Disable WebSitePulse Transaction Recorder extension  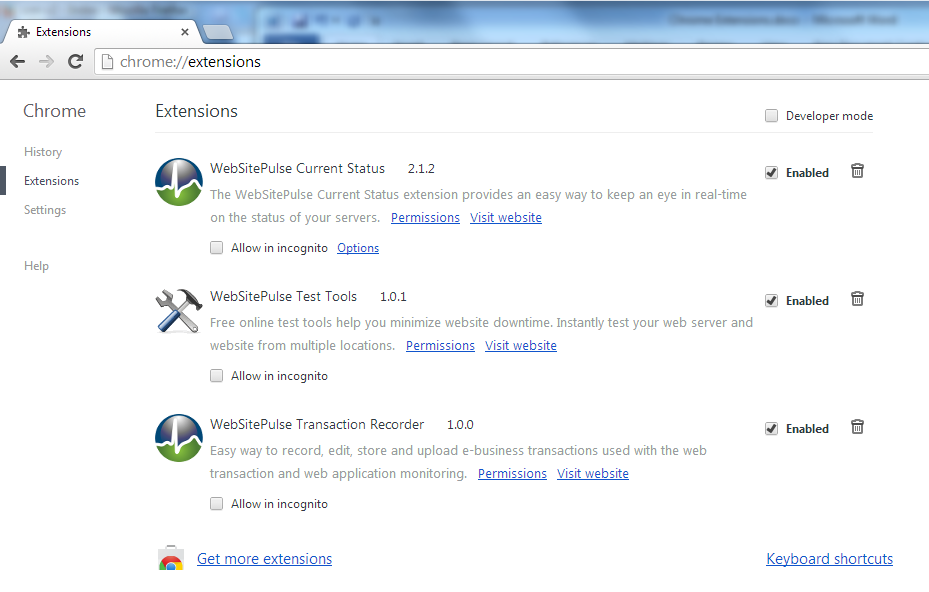[771, 428]
